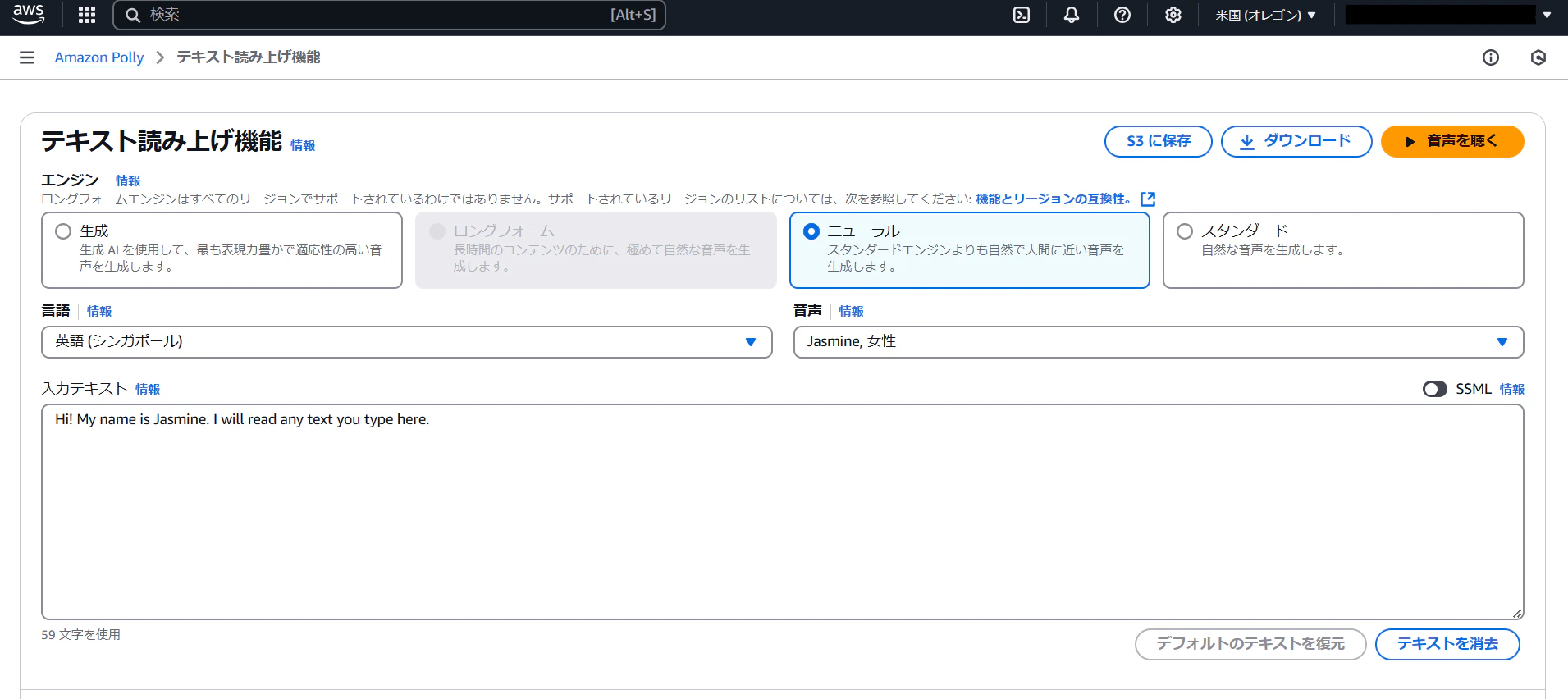This screenshot has width=1568, height=699.
Task: Click the hexagon icon beside the info icon
Action: [1538, 57]
